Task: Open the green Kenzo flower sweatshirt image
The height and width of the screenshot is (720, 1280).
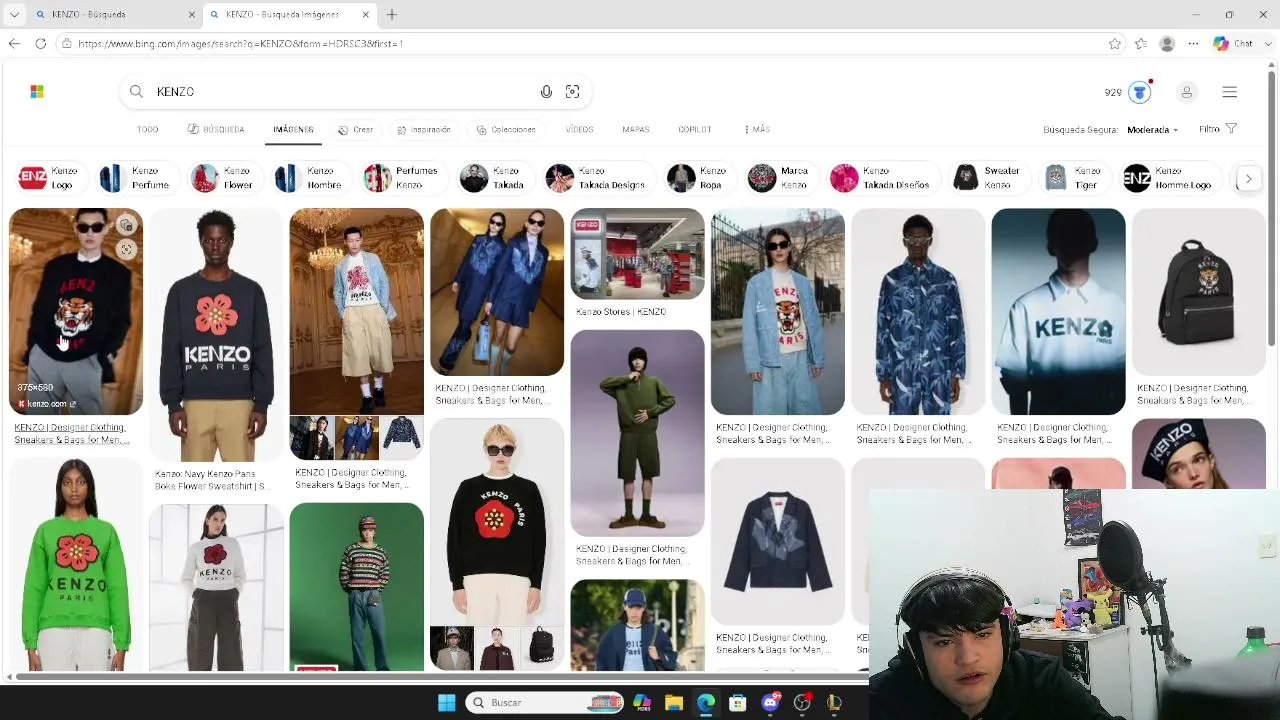Action: pyautogui.click(x=76, y=565)
